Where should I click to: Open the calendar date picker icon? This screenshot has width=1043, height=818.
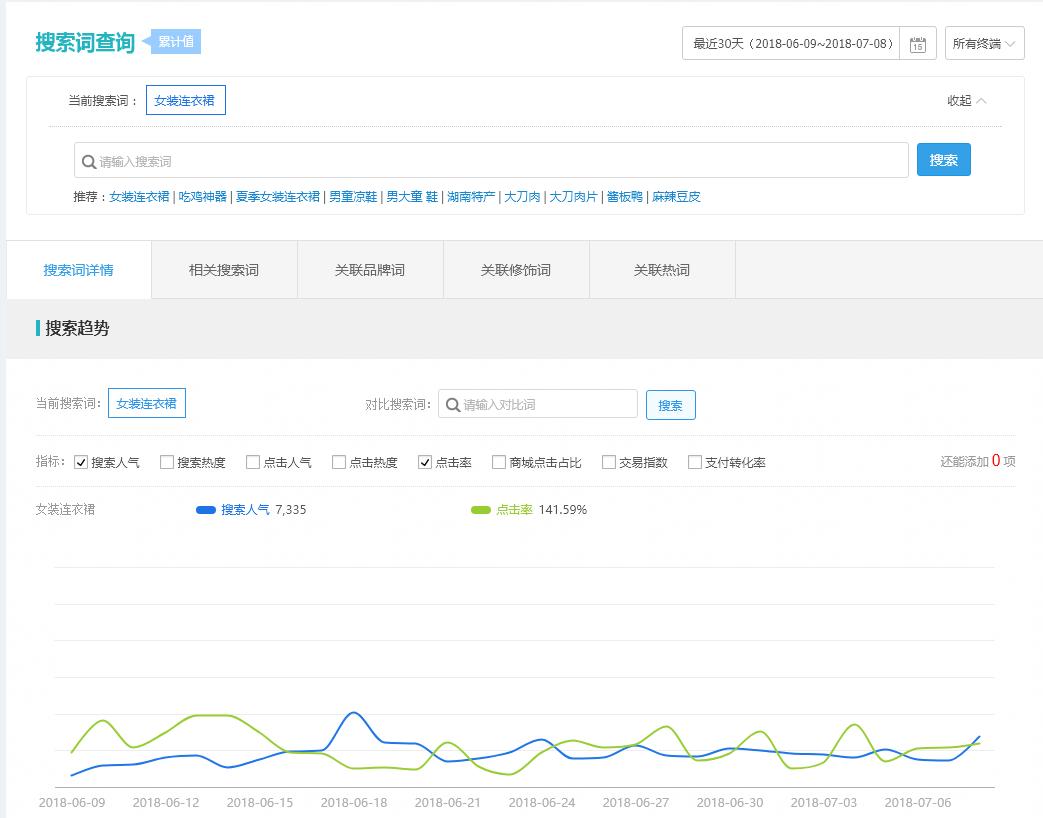point(917,43)
